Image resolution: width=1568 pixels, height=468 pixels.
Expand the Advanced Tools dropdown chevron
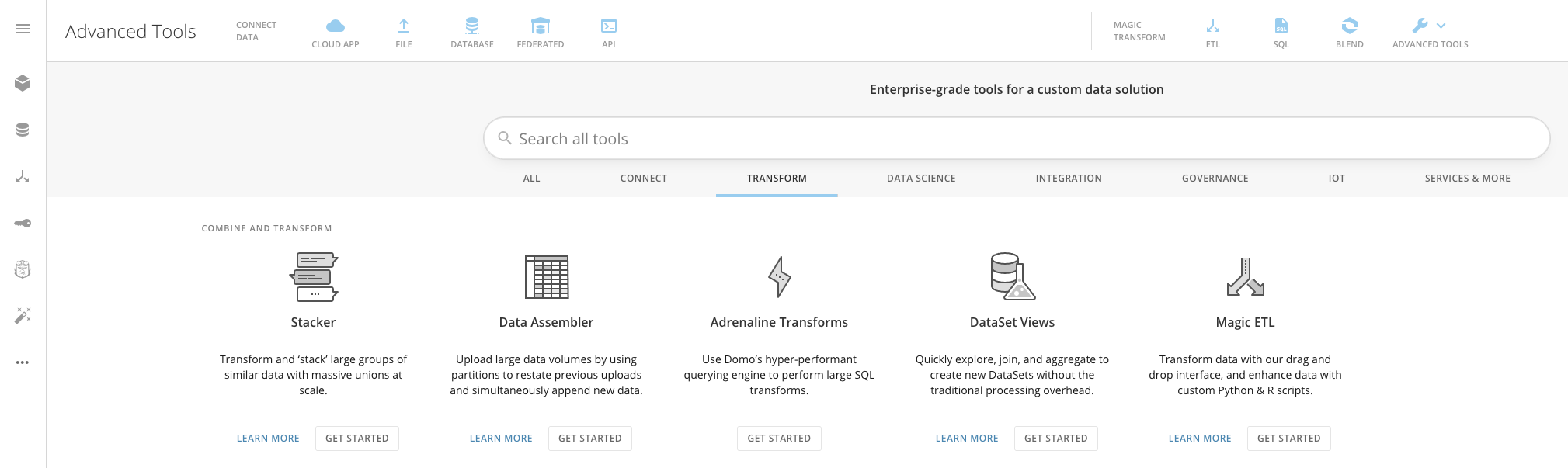[x=1441, y=26]
